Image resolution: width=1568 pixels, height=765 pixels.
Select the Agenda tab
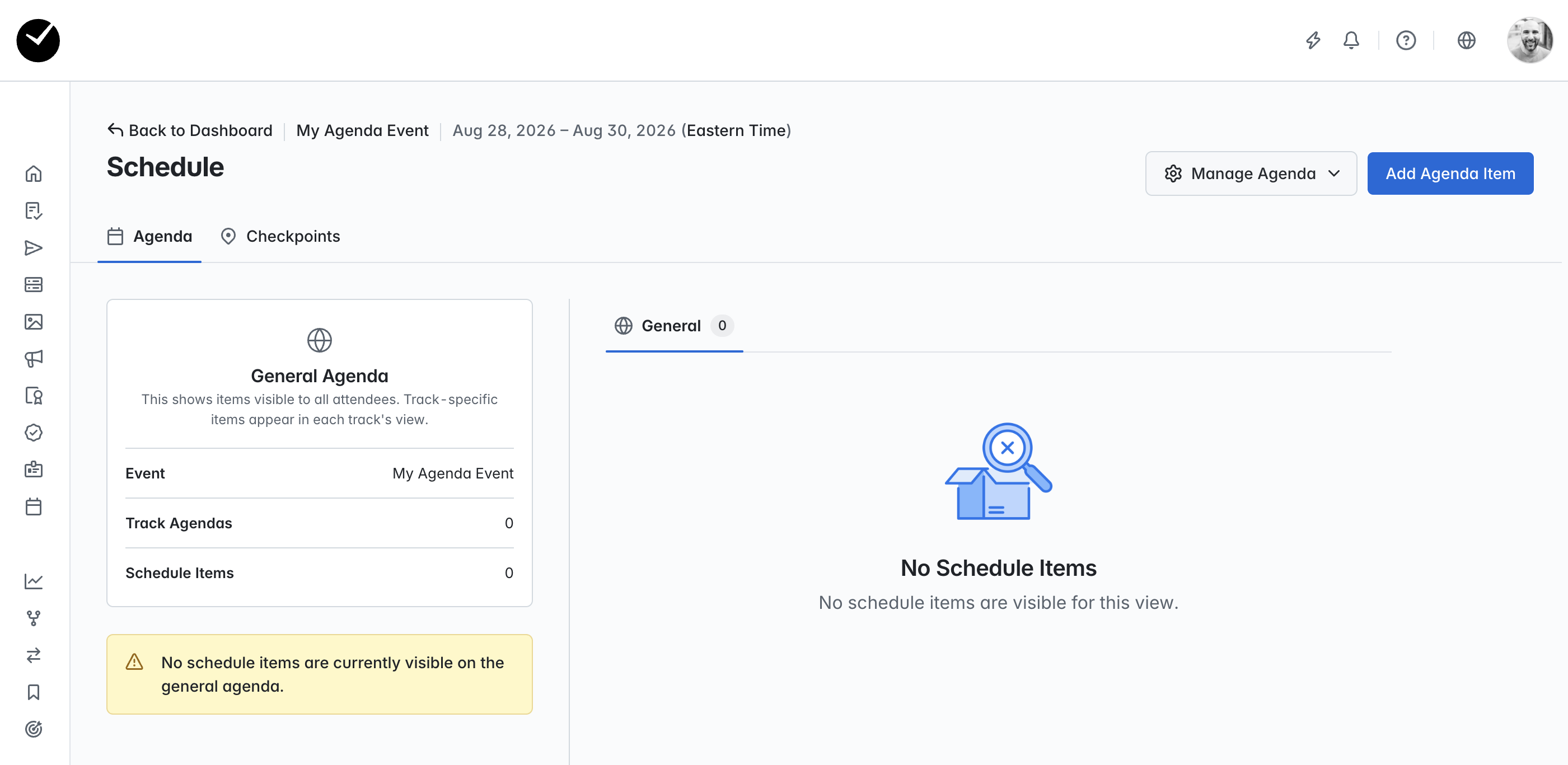[x=149, y=237]
